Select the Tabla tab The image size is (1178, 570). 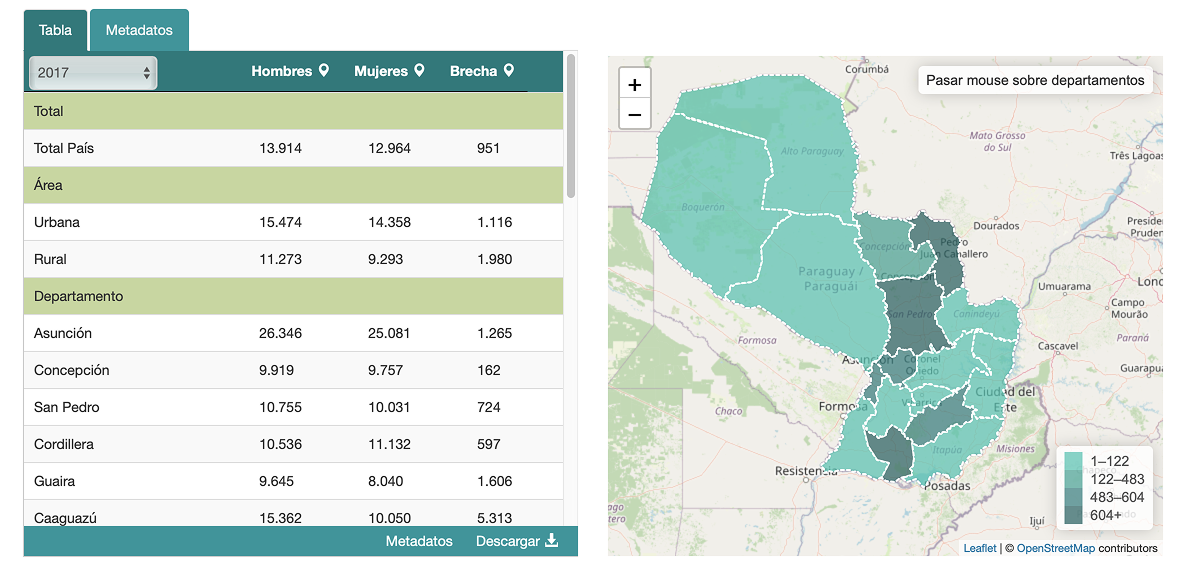click(x=55, y=30)
